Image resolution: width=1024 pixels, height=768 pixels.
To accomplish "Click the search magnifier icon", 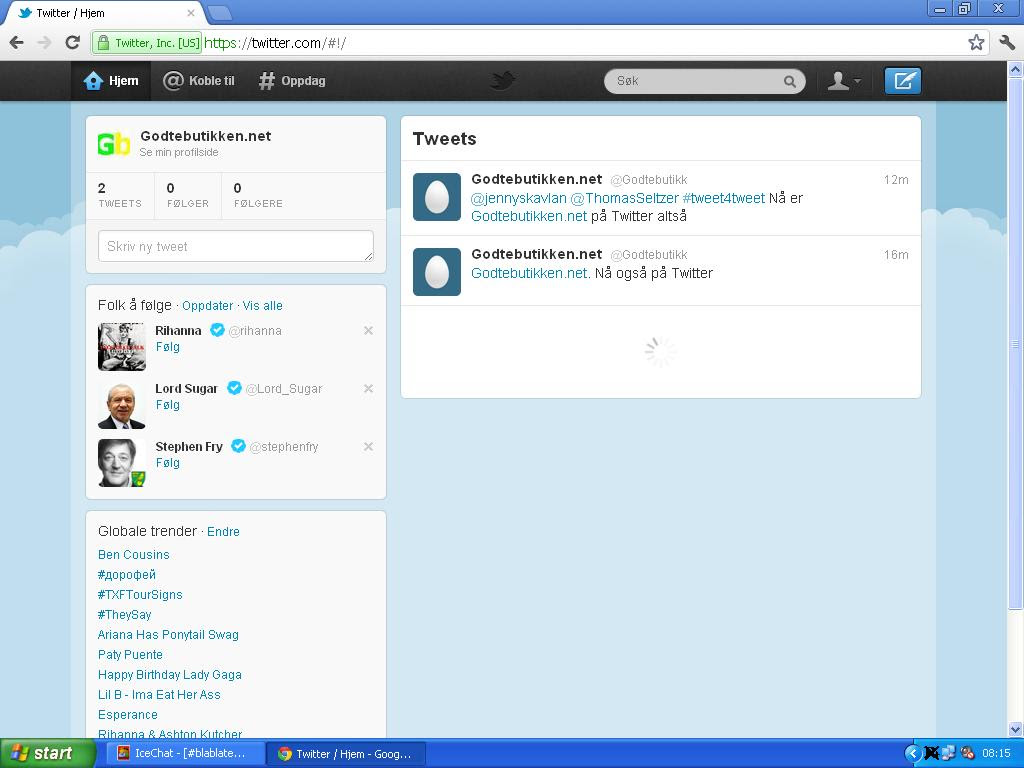I will point(790,82).
